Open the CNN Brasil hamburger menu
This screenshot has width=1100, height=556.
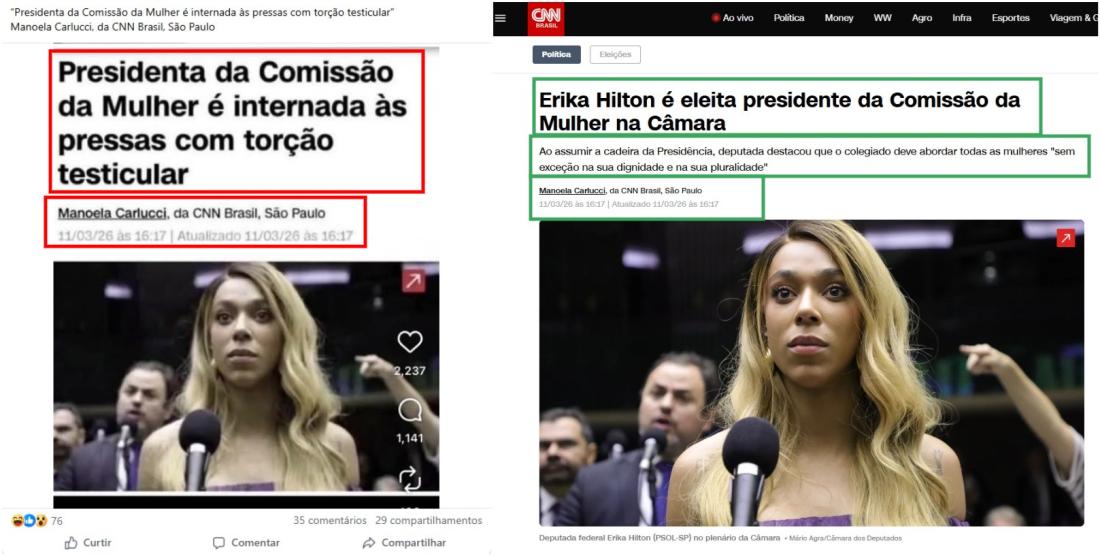coord(500,18)
